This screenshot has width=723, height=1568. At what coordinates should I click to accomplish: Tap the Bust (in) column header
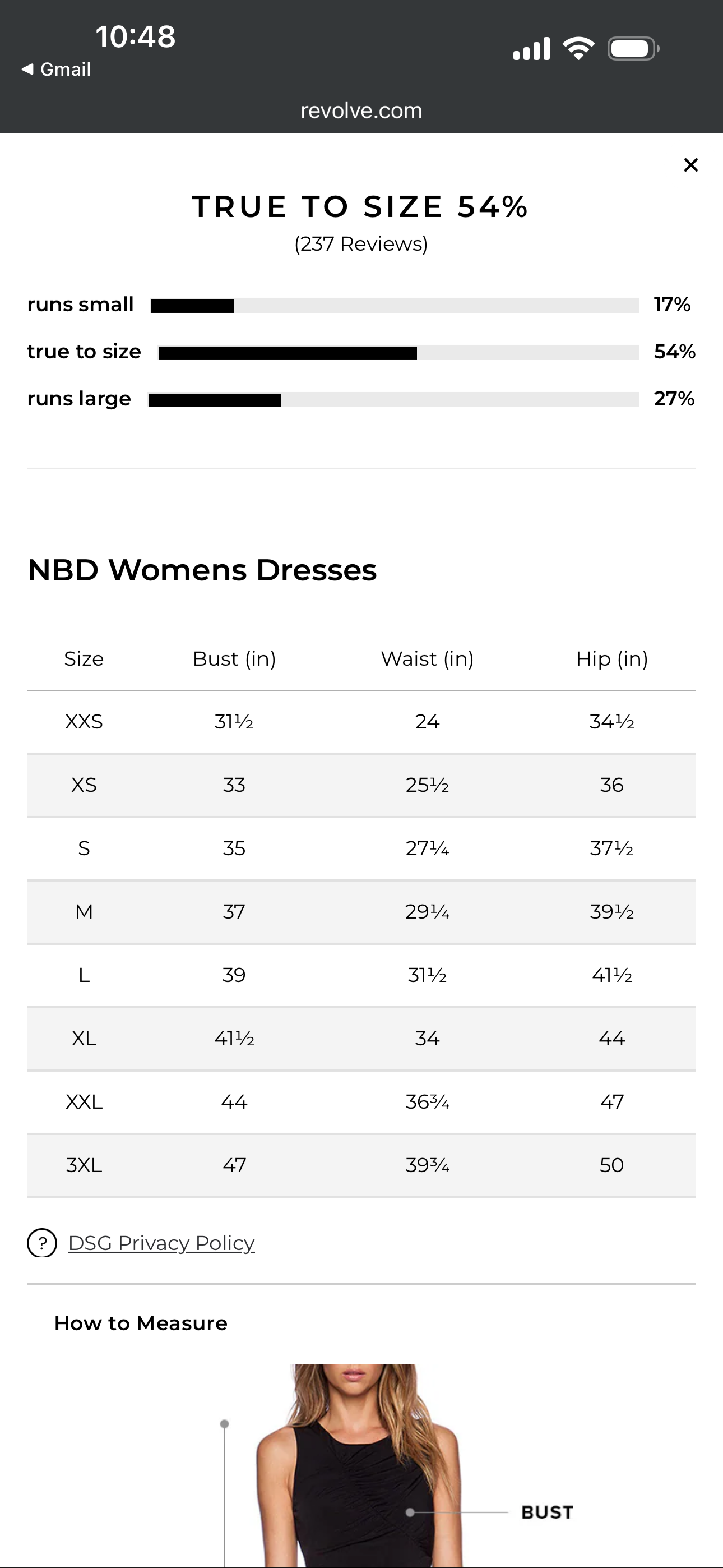(234, 658)
